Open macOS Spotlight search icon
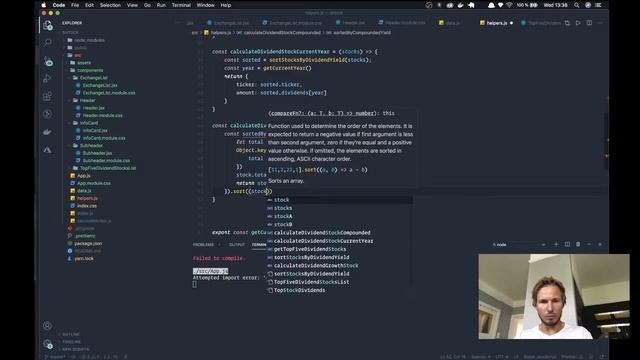 click(577, 5)
